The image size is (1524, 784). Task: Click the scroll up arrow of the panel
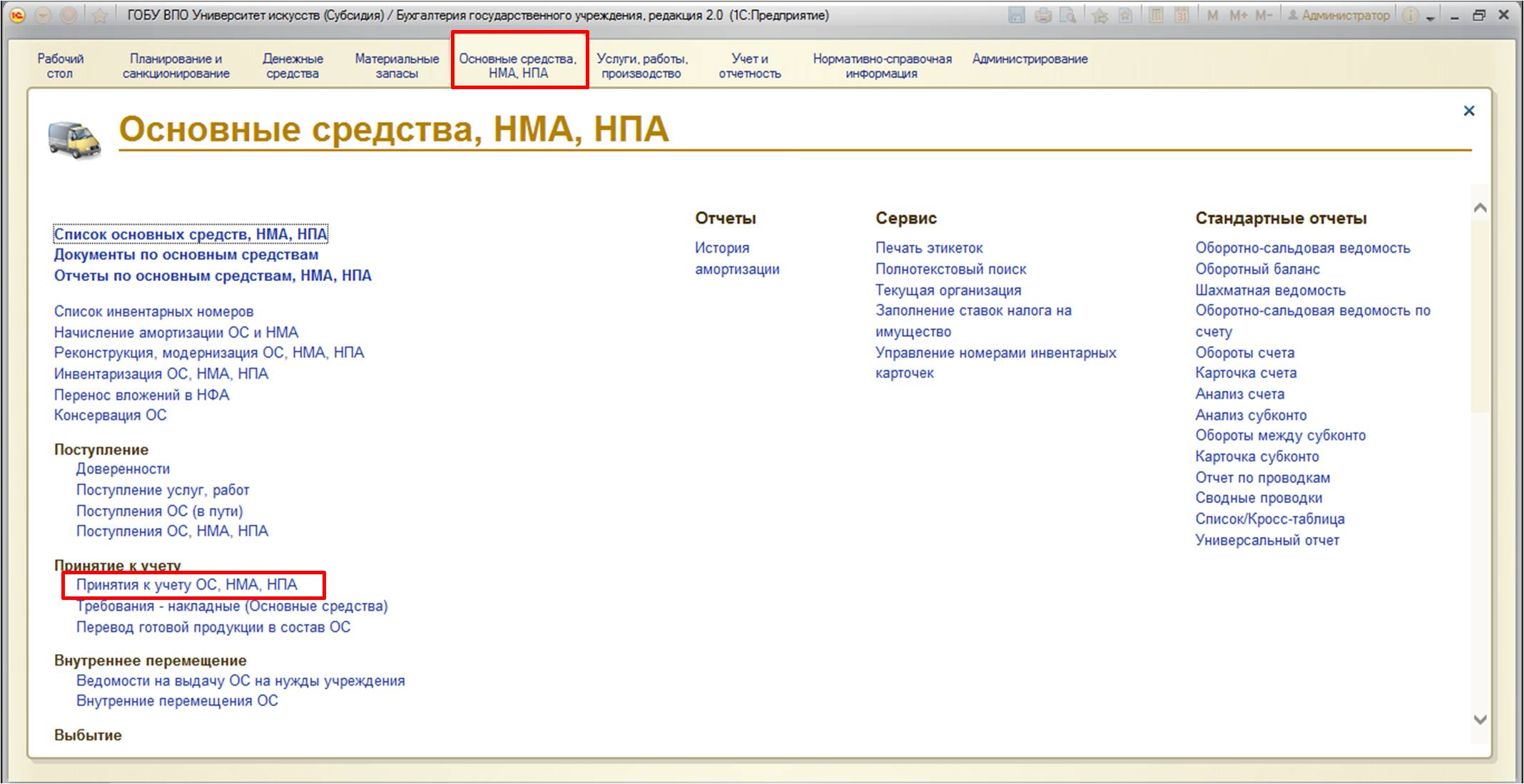tap(1480, 208)
